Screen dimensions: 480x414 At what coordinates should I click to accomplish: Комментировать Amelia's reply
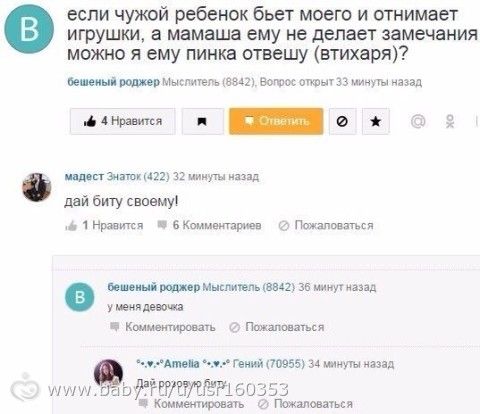tap(191, 404)
